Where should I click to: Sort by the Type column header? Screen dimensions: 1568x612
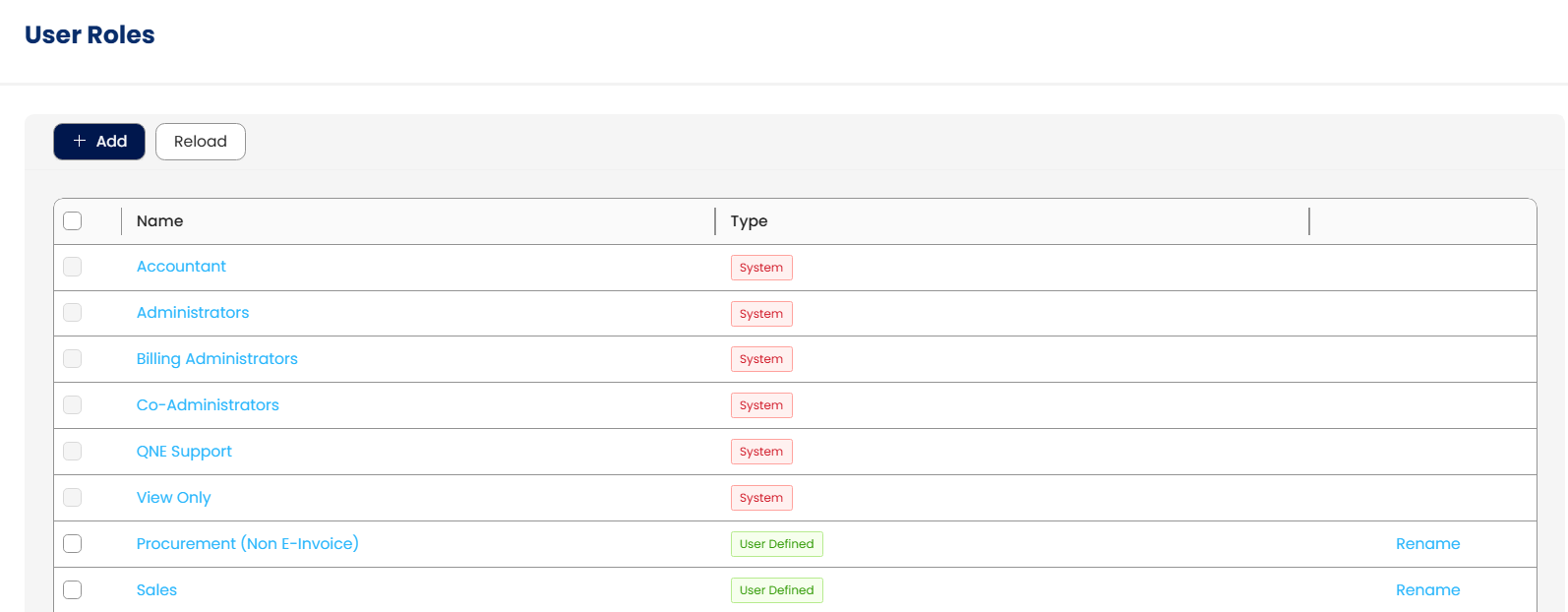click(749, 221)
